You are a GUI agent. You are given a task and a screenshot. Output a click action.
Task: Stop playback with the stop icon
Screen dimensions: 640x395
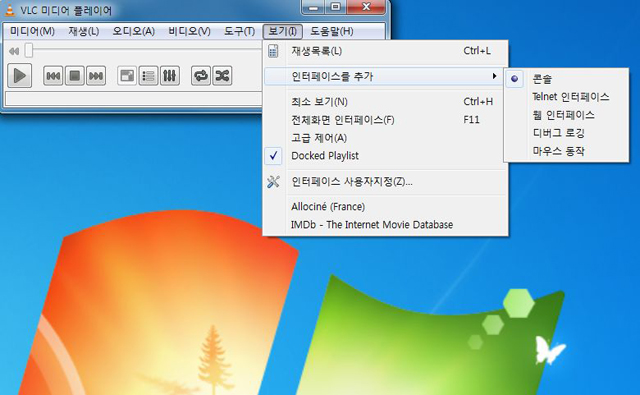[75, 76]
